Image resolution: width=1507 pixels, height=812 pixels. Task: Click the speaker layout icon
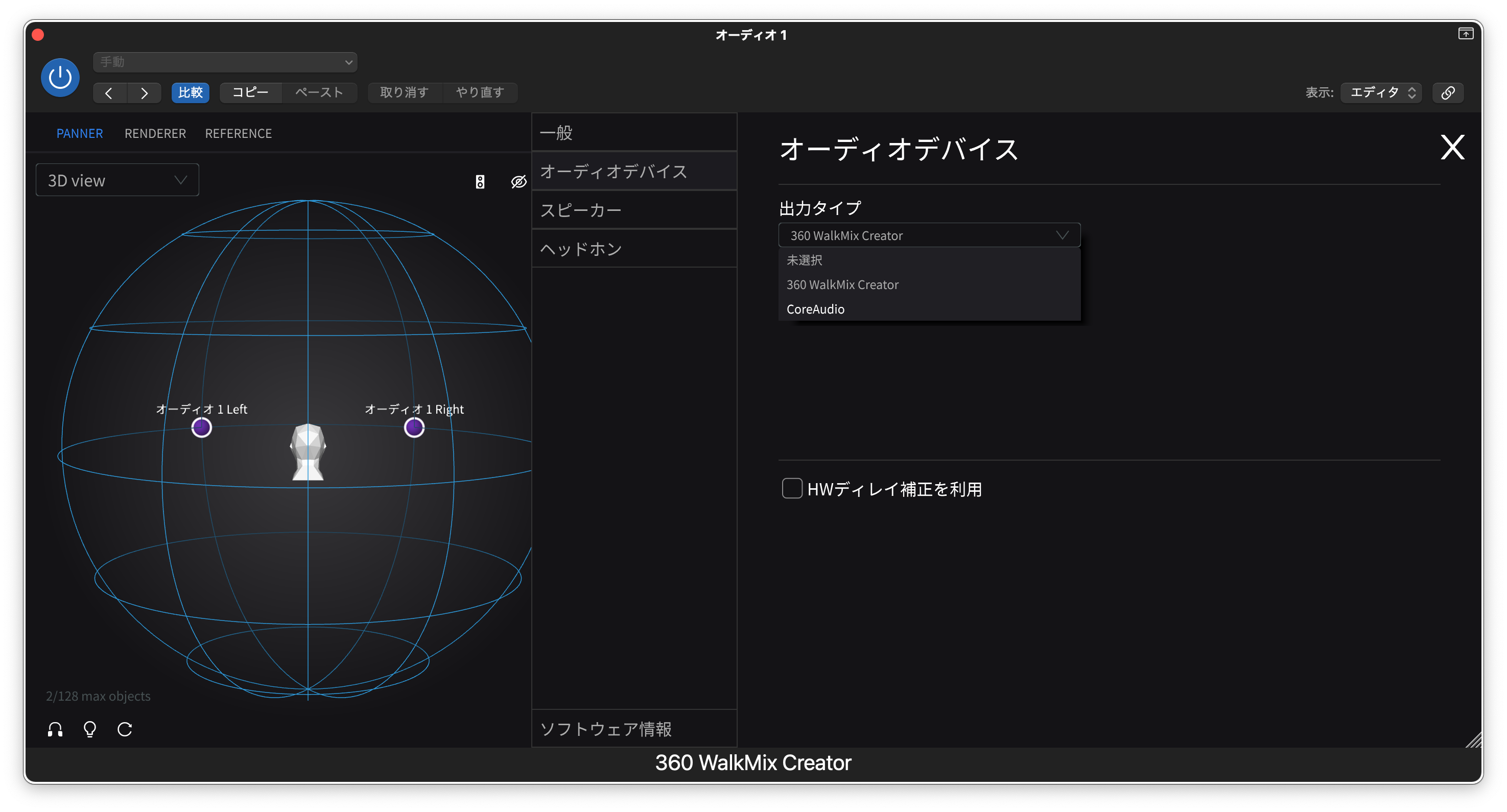coord(480,182)
